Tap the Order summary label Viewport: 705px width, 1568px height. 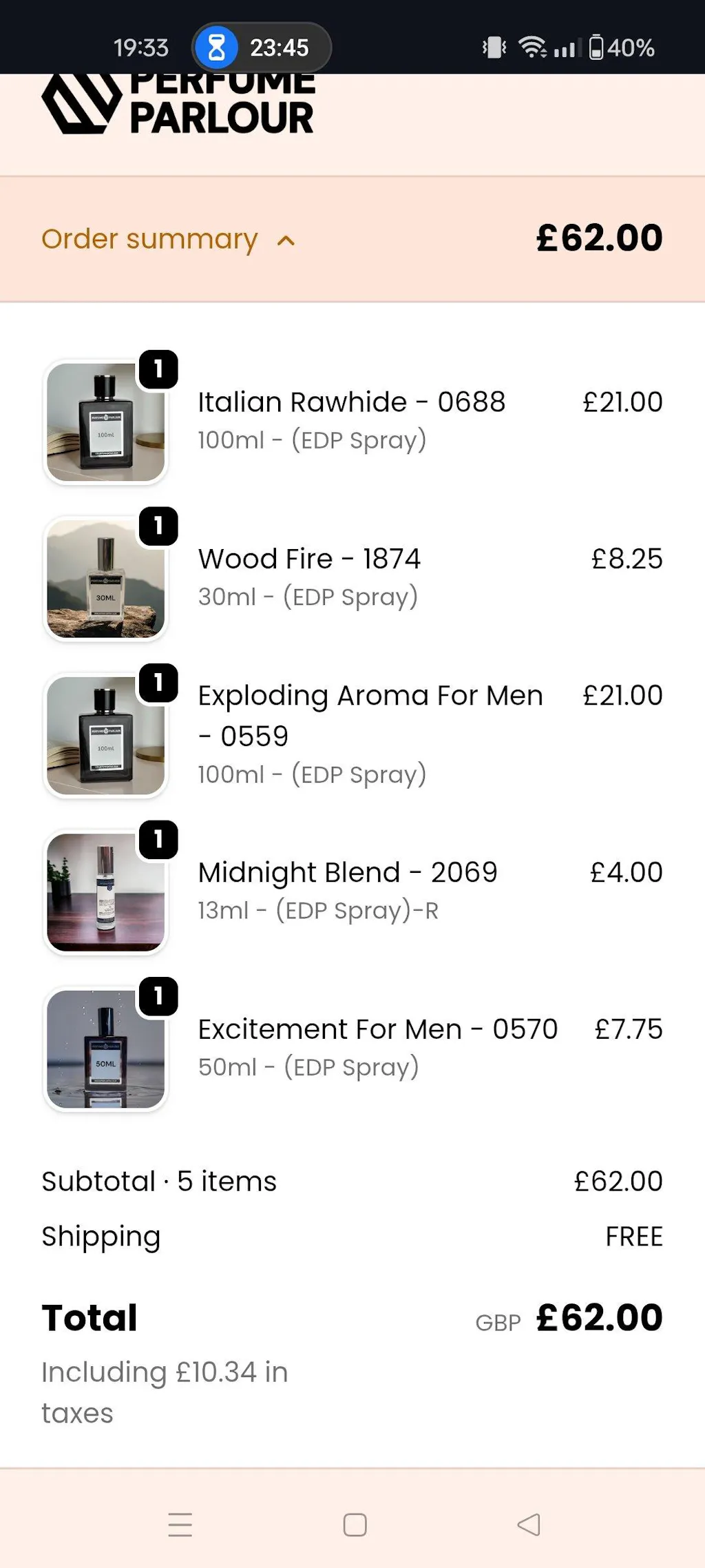click(x=149, y=239)
